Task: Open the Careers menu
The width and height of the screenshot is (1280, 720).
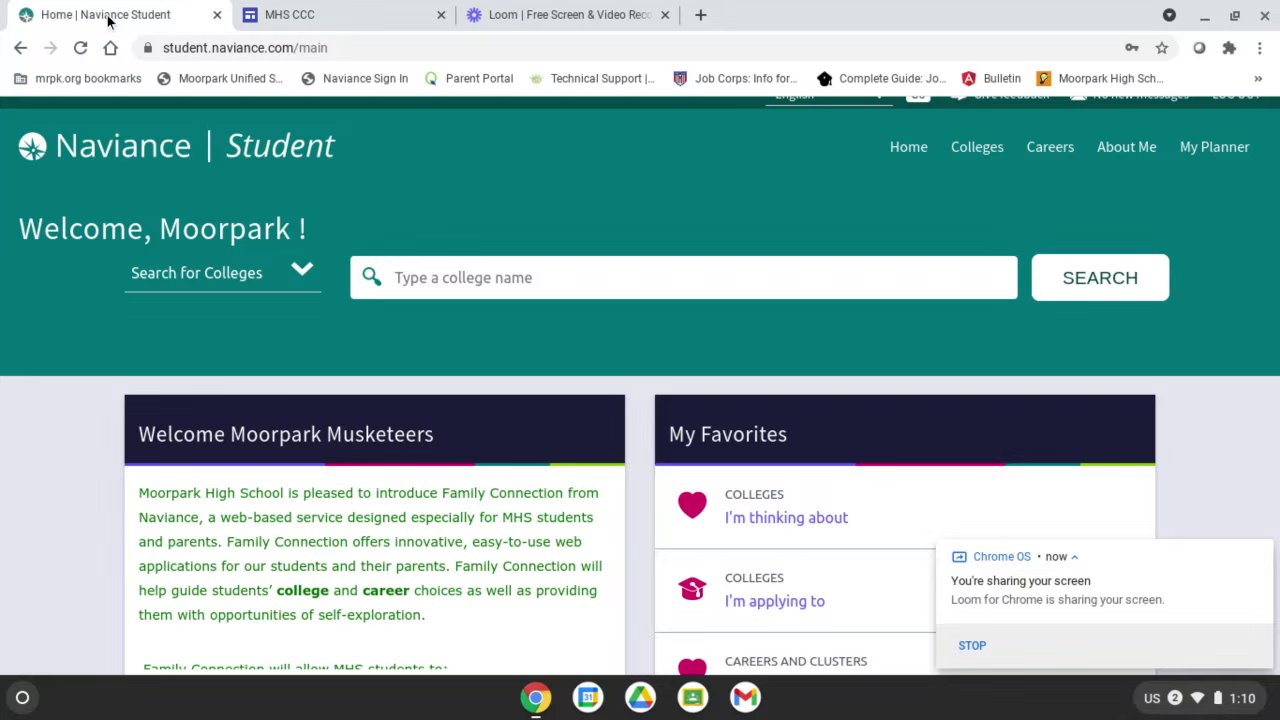Action: 1050,147
